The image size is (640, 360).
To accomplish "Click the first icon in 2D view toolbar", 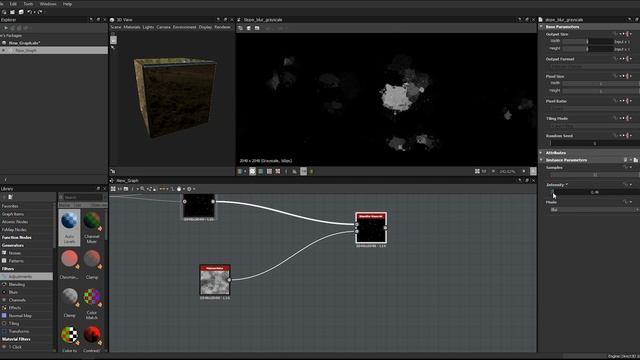I will 240,28.
